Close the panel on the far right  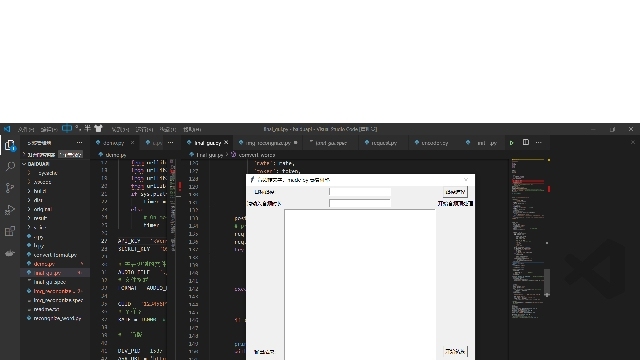(633, 142)
